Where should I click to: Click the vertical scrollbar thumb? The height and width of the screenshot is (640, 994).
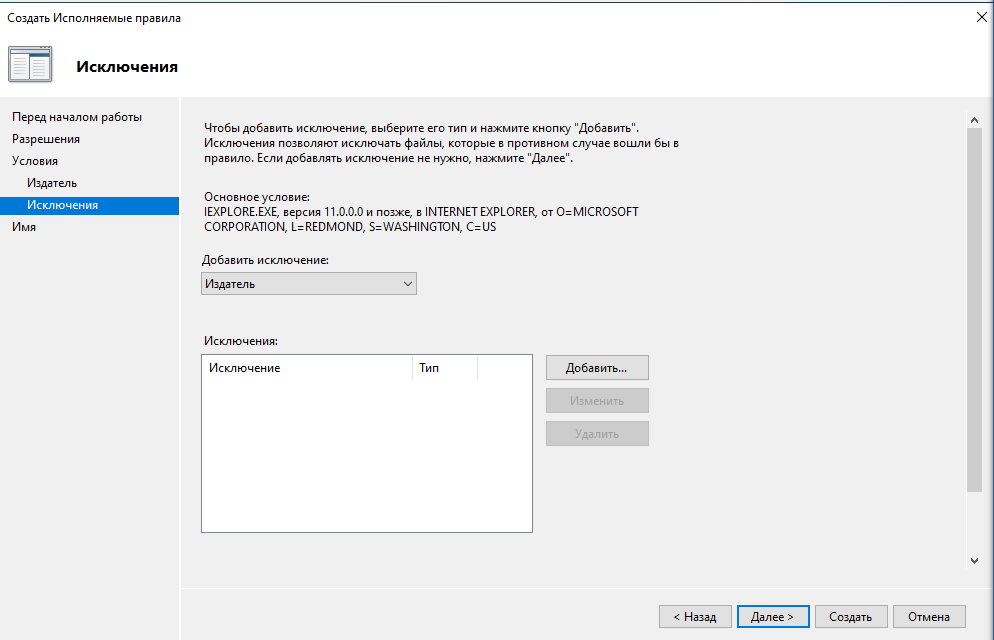coord(974,309)
